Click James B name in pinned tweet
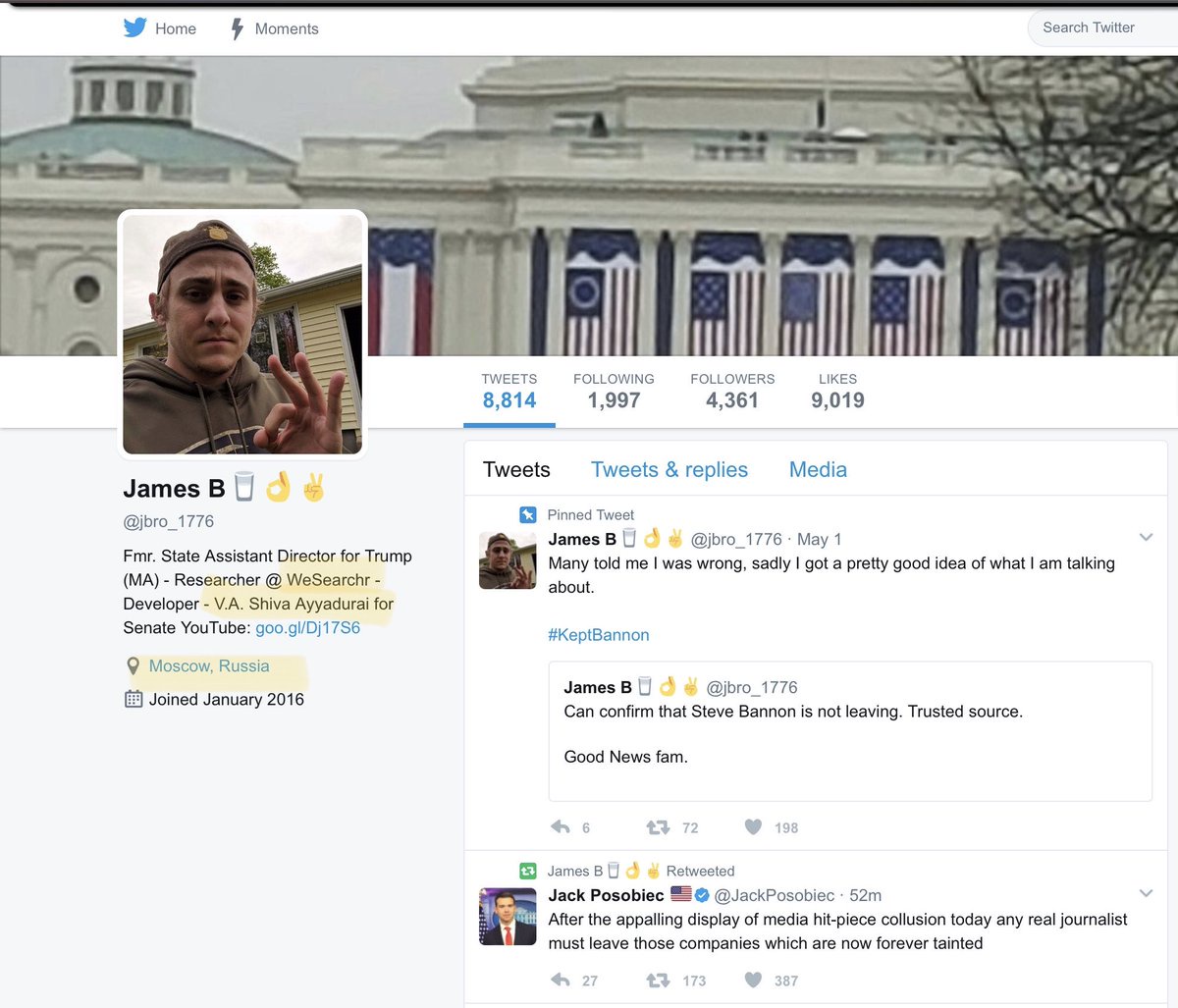This screenshot has width=1178, height=1008. click(x=582, y=539)
